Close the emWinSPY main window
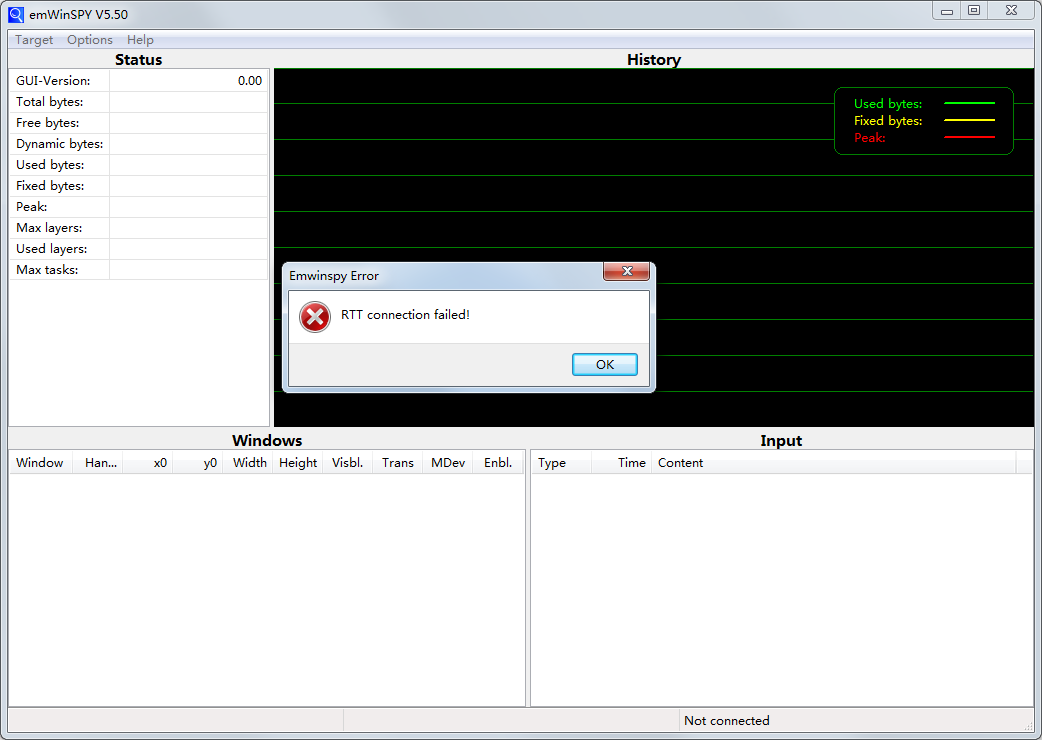This screenshot has width=1042, height=740. click(x=1011, y=11)
